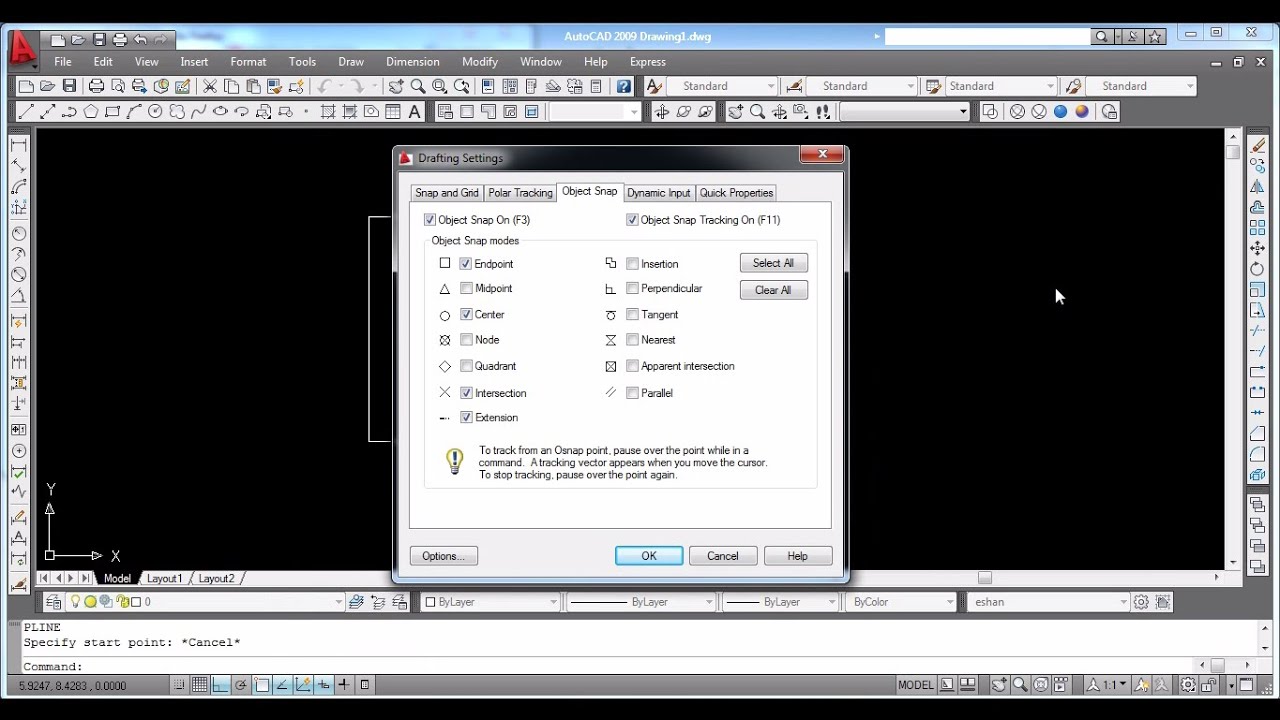Select the Multiline Text tool

click(x=415, y=112)
